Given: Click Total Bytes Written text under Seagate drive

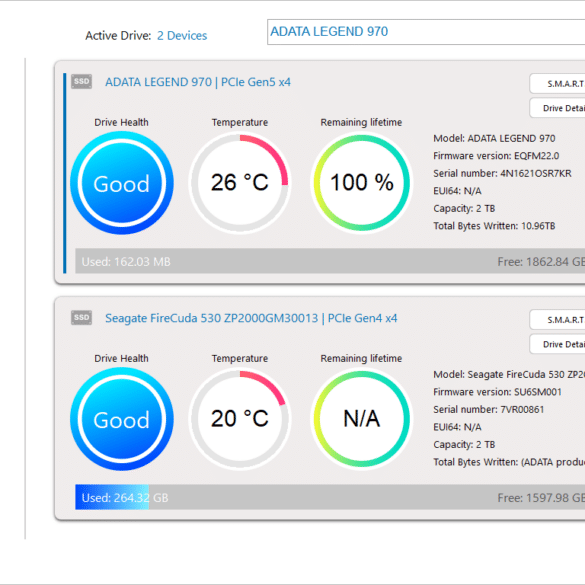Looking at the screenshot, I should coord(509,462).
